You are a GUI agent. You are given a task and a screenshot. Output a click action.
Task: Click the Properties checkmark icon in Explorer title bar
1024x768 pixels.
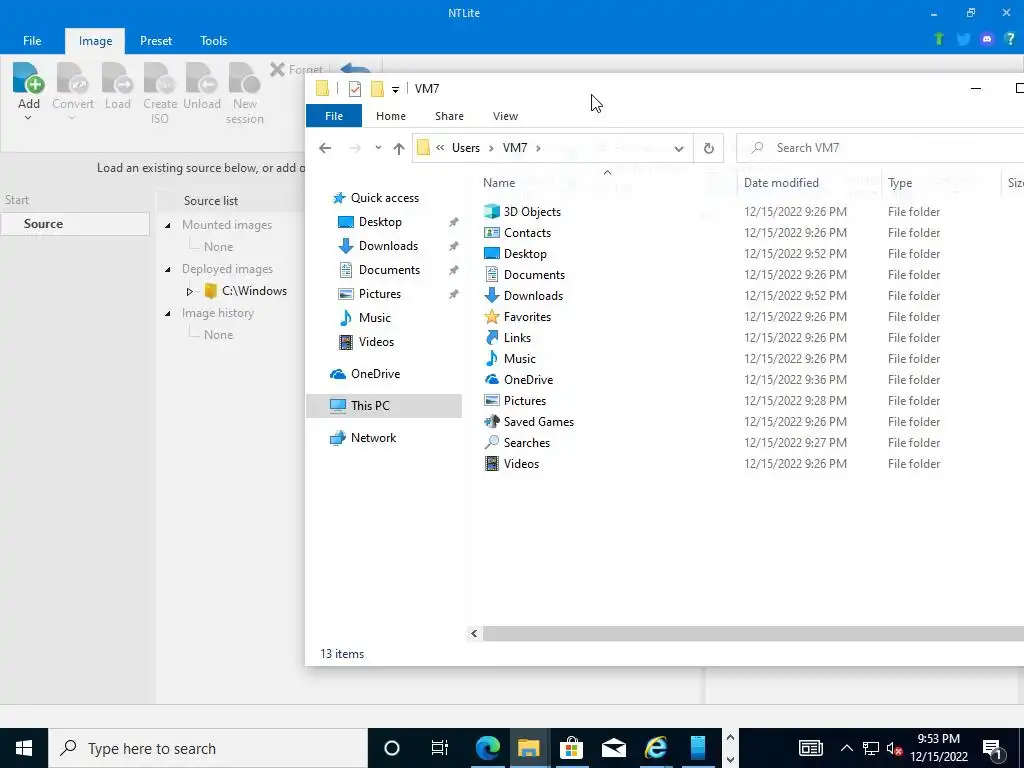click(x=355, y=89)
